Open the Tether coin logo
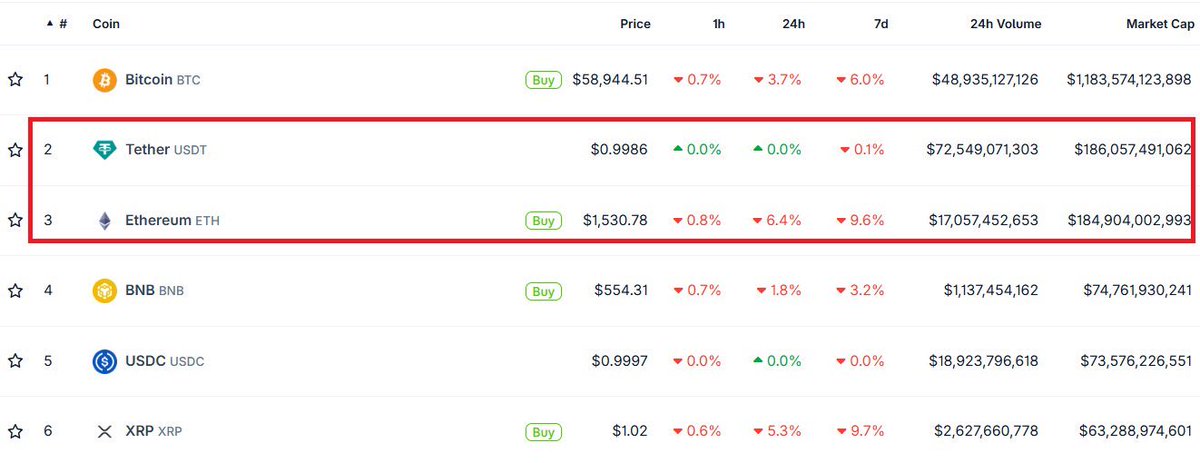Viewport: 1200px width, 463px height. pyautogui.click(x=105, y=150)
